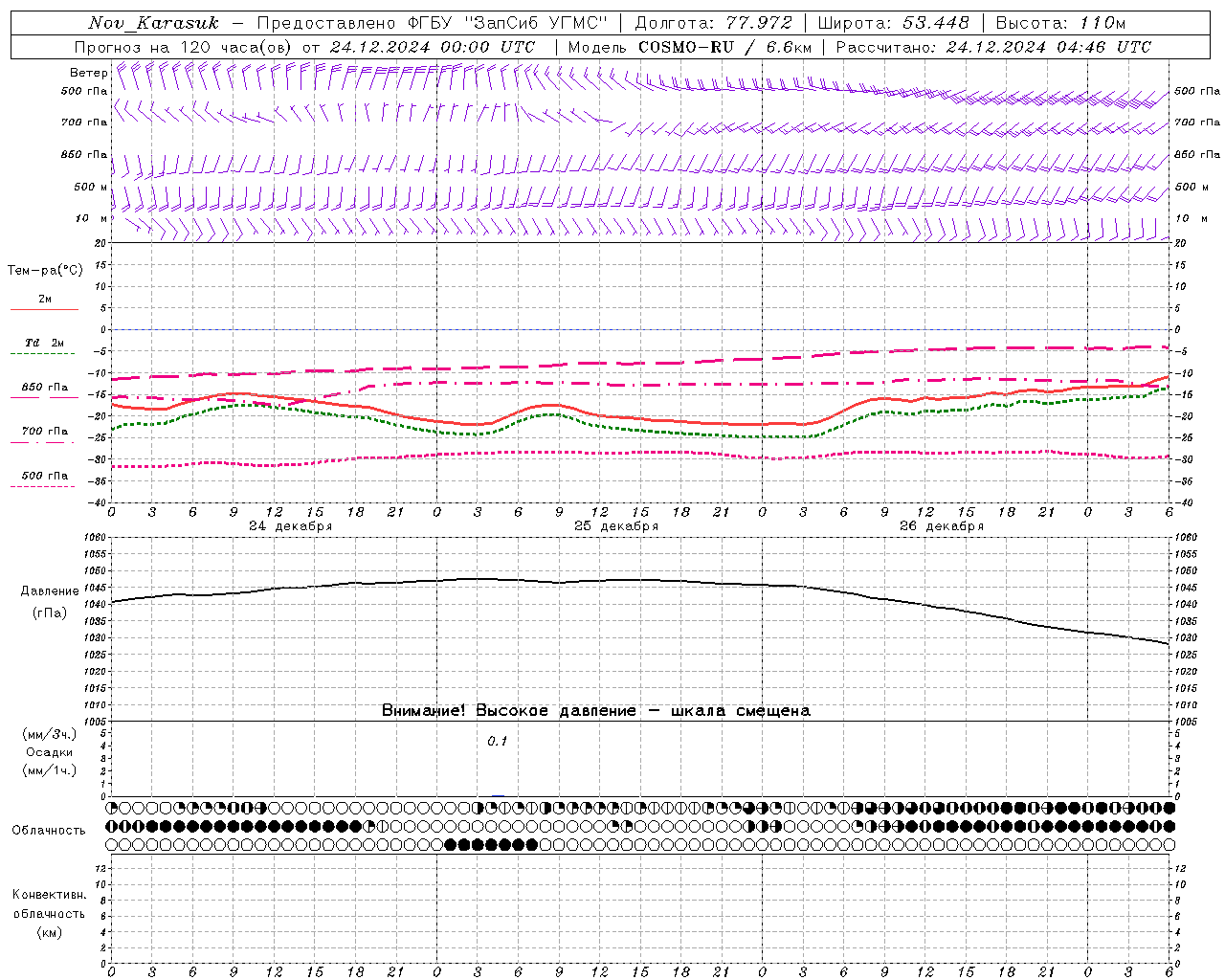The image size is (1225, 980).
Task: Click the 700 гПа temperature legend line sample
Action: coord(42,442)
